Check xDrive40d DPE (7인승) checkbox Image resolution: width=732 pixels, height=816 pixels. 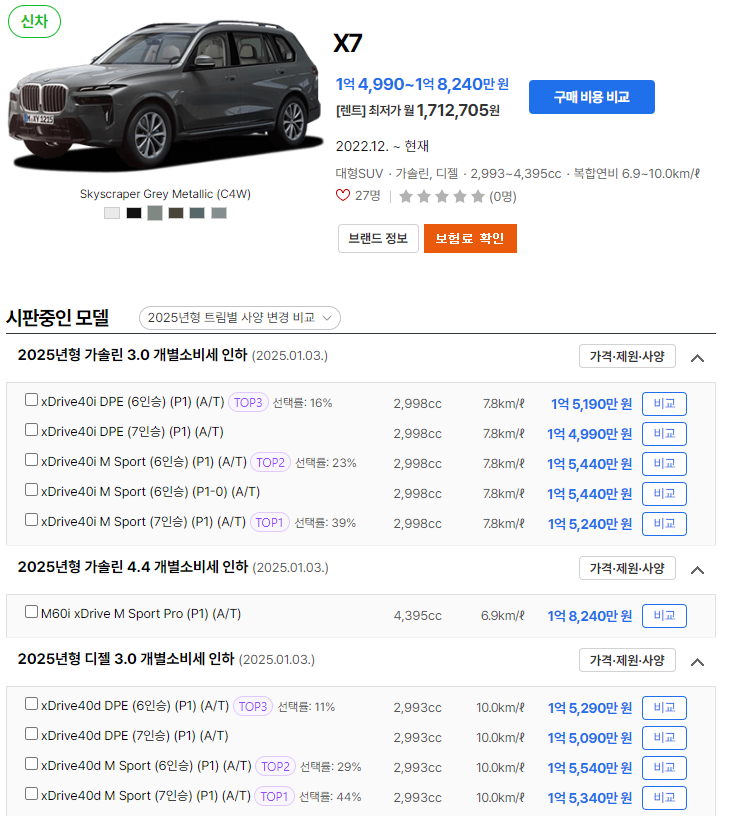[31, 734]
